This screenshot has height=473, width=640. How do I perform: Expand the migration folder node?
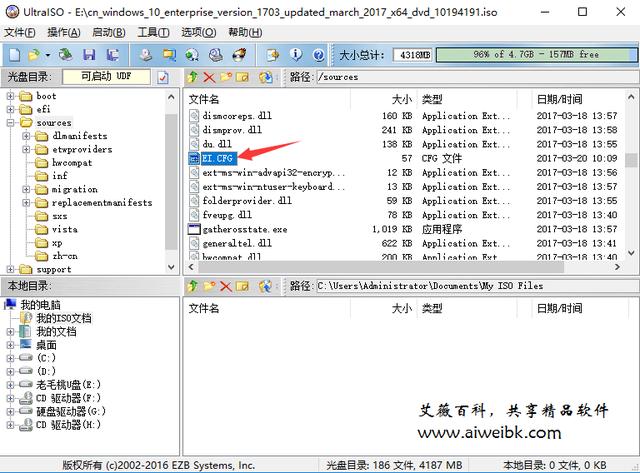[x=26, y=189]
